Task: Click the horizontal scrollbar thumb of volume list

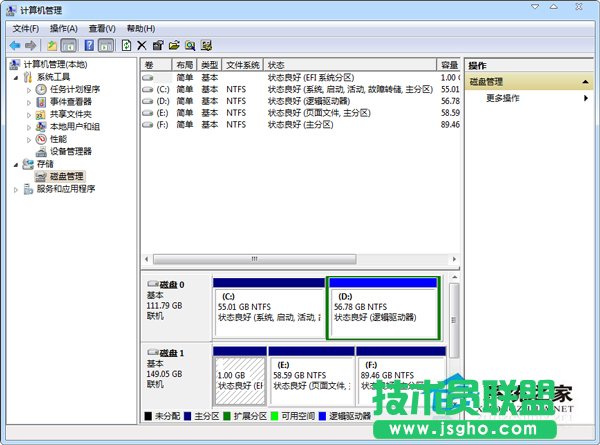Action: [x=254, y=259]
